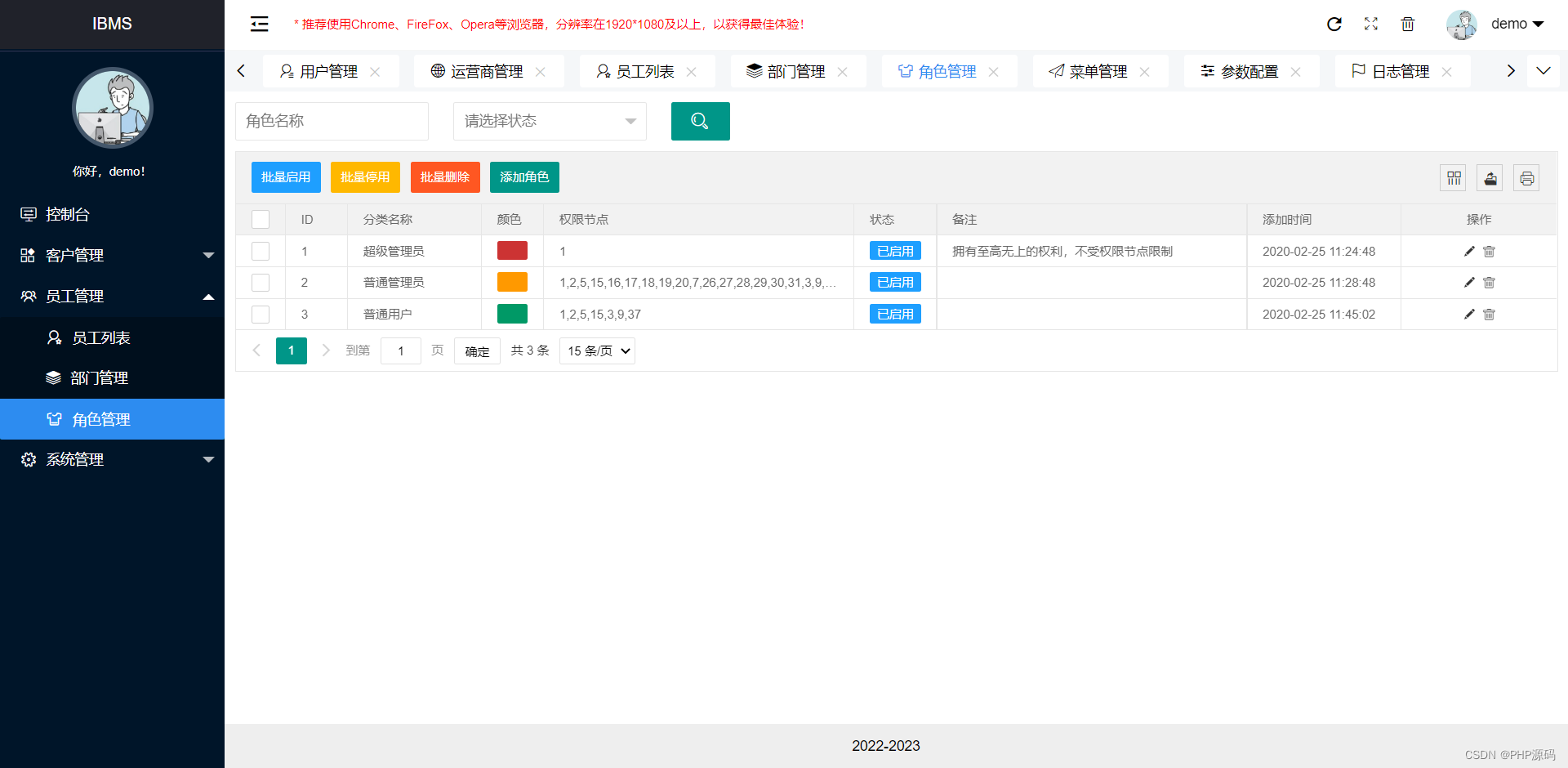Select 部门管理 in the sidebar submenu
1568x768 pixels.
(x=112, y=377)
